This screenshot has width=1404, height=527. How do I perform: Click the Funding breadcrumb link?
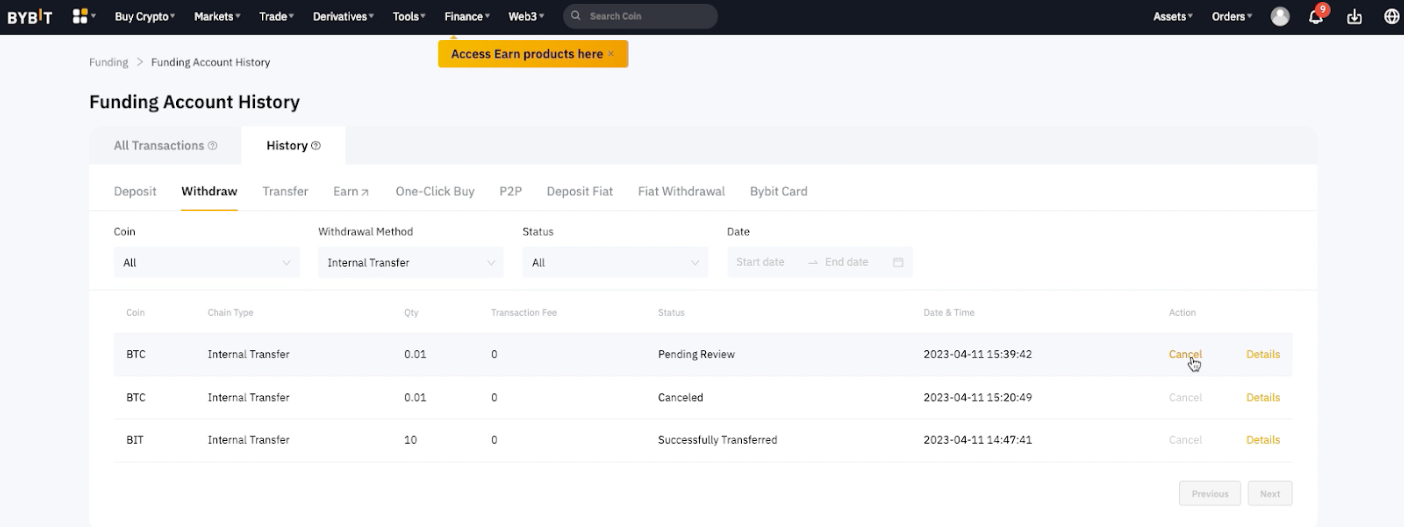108,62
